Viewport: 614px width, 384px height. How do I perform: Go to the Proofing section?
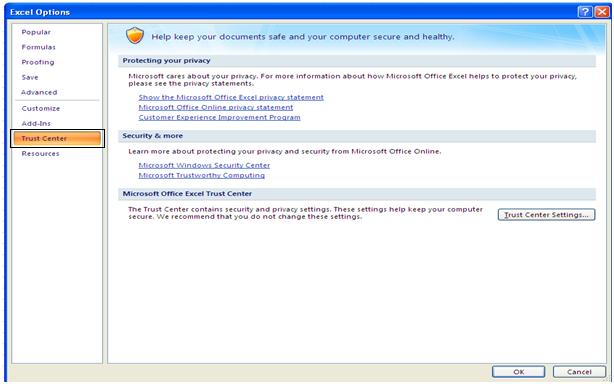(x=38, y=62)
